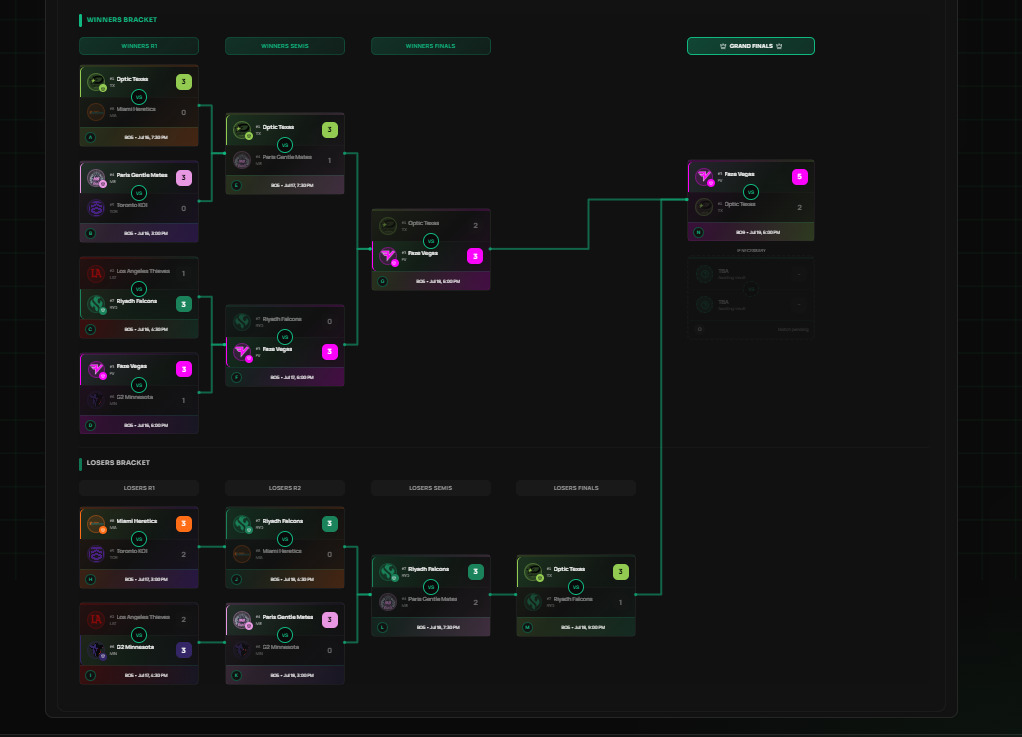Click the match M letter badge in Losers Finals
Viewport: 1022px width, 737px height.
527,628
